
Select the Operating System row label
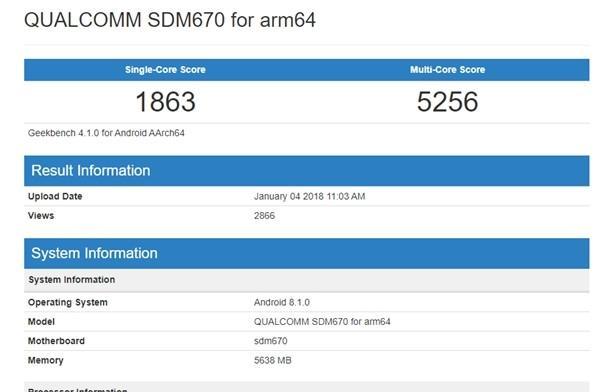pyautogui.click(x=68, y=302)
